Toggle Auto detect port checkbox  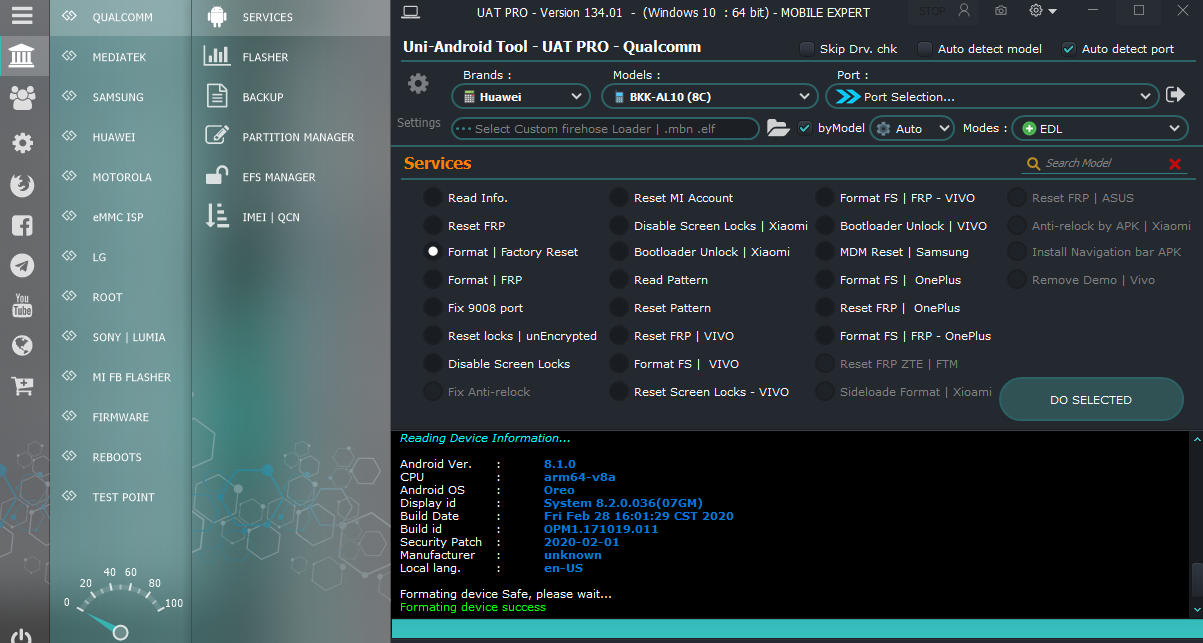1069,48
